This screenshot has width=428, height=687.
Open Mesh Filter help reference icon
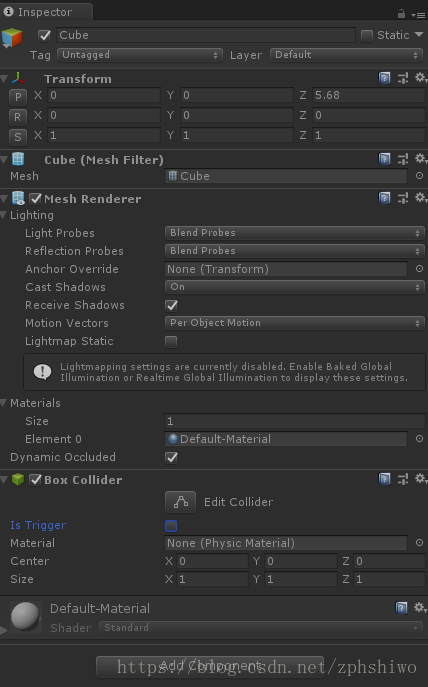coord(384,159)
